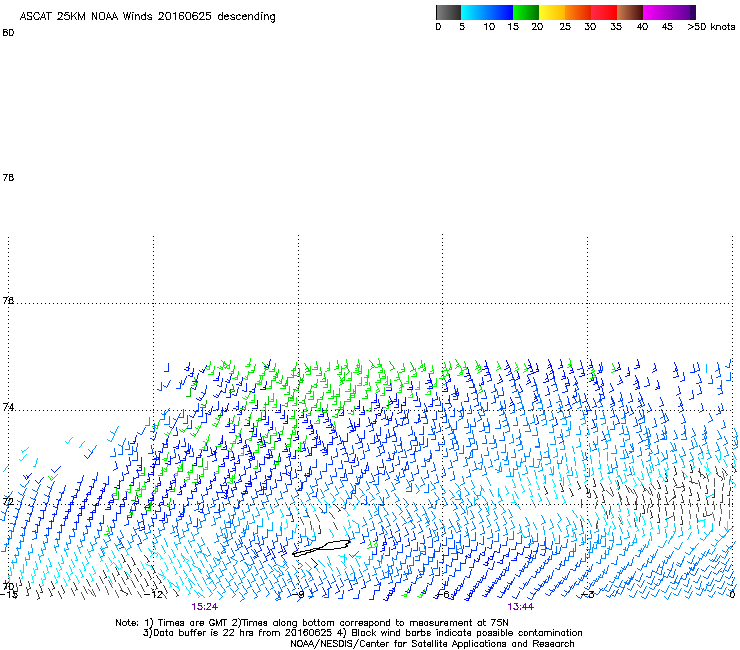Click the NOAA/NESDIS credit text line
This screenshot has width=740, height=650.
(432, 644)
